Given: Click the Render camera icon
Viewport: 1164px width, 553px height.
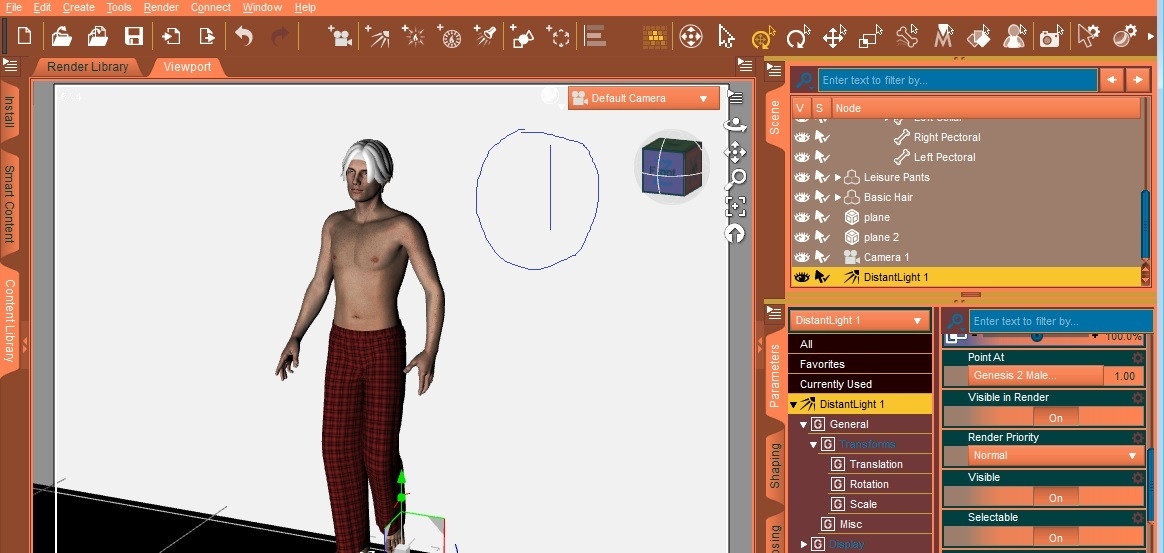Looking at the screenshot, I should (1050, 37).
